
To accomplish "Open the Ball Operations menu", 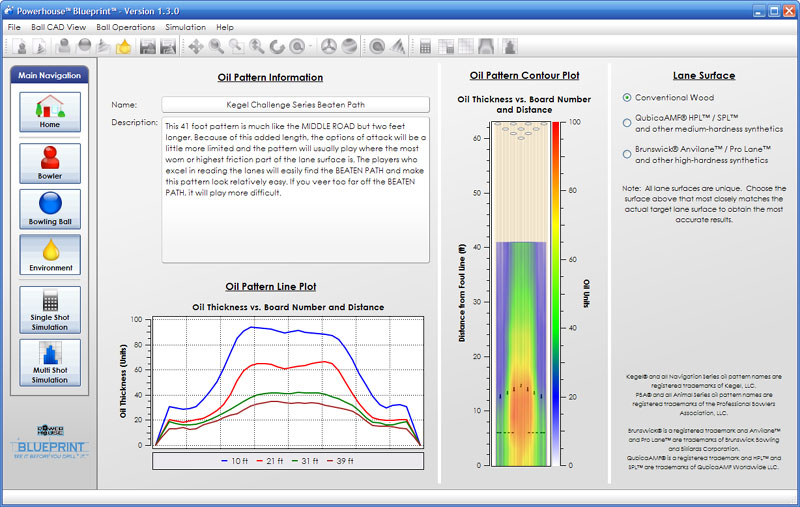I will pyautogui.click(x=126, y=27).
